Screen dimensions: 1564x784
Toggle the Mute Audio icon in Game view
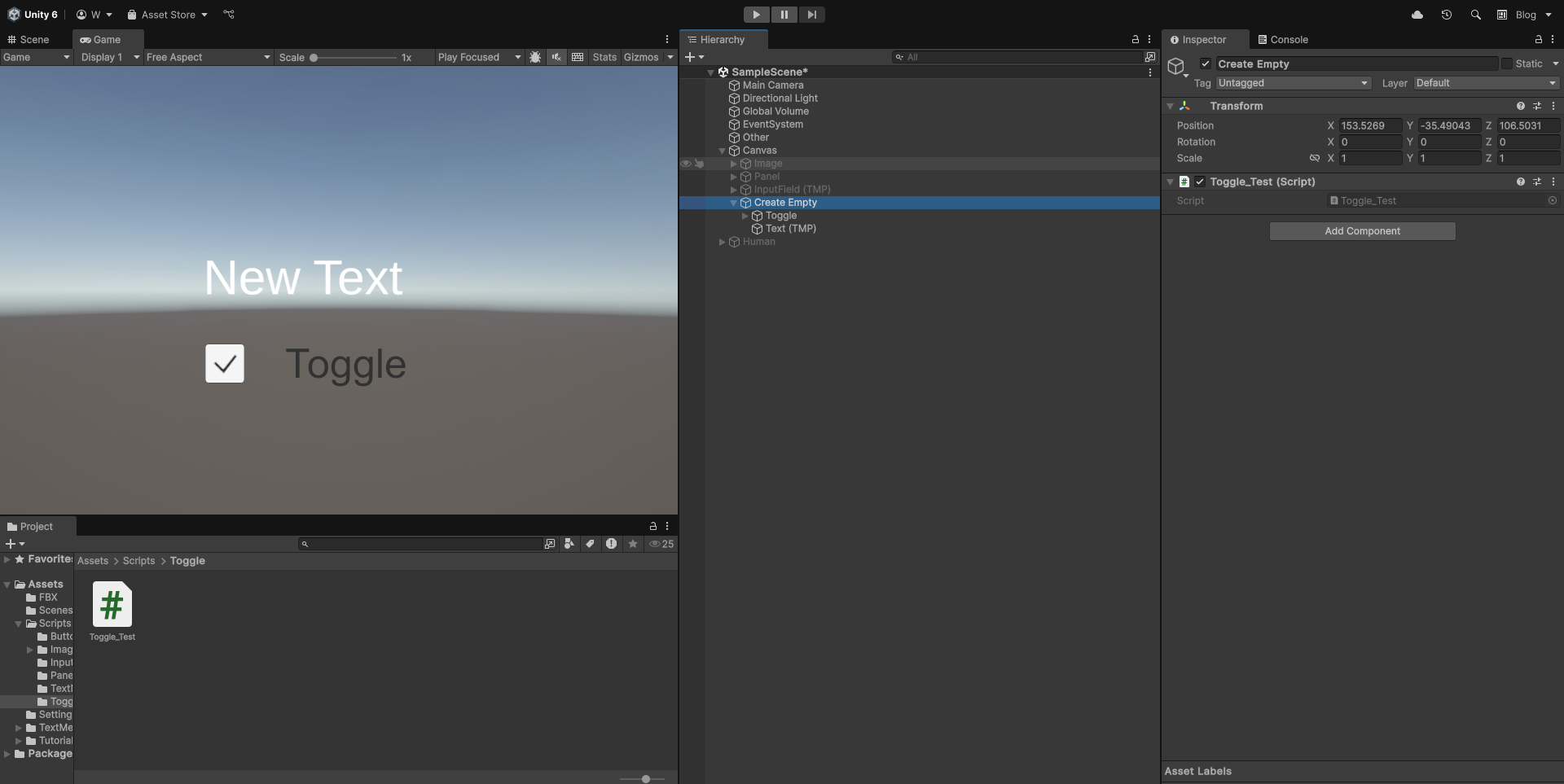[556, 57]
